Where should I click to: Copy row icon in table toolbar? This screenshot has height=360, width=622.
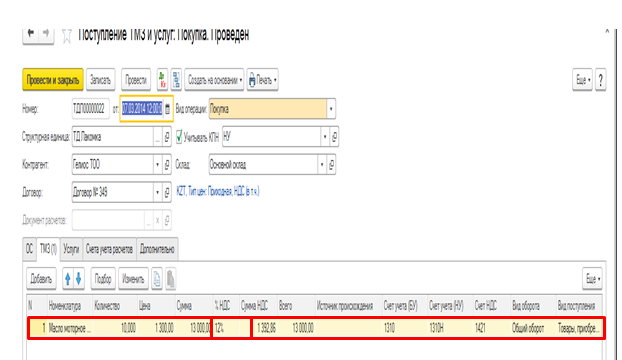click(x=157, y=279)
